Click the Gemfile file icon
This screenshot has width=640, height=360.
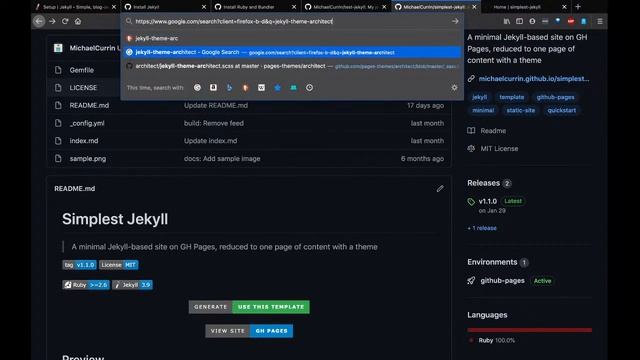(58, 70)
